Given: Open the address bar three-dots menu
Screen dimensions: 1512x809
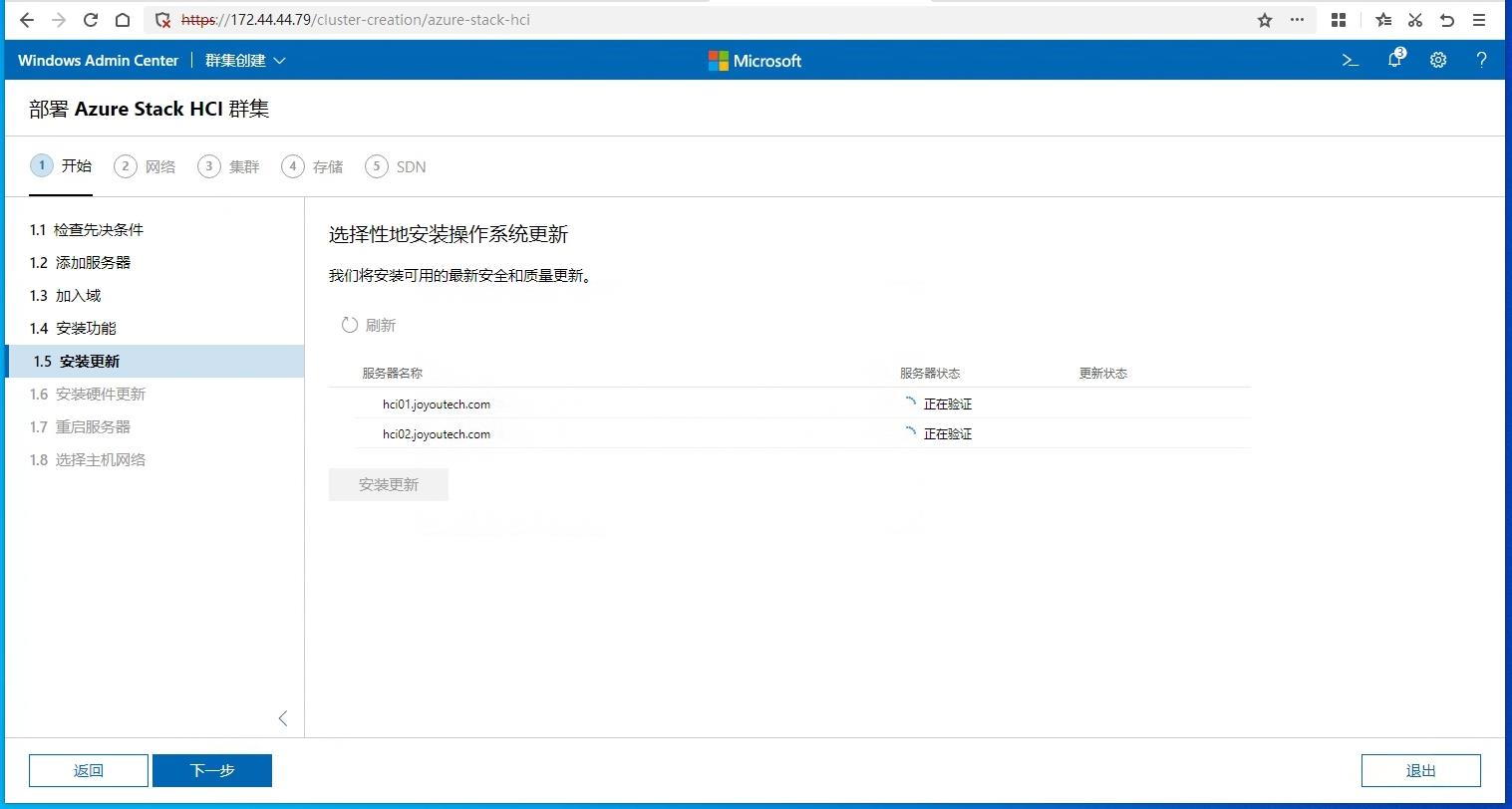Looking at the screenshot, I should [x=1297, y=20].
